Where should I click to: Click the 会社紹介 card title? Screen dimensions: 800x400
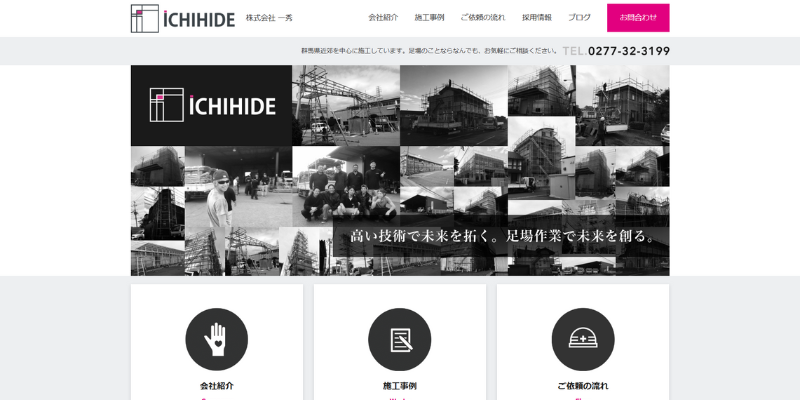216,385
